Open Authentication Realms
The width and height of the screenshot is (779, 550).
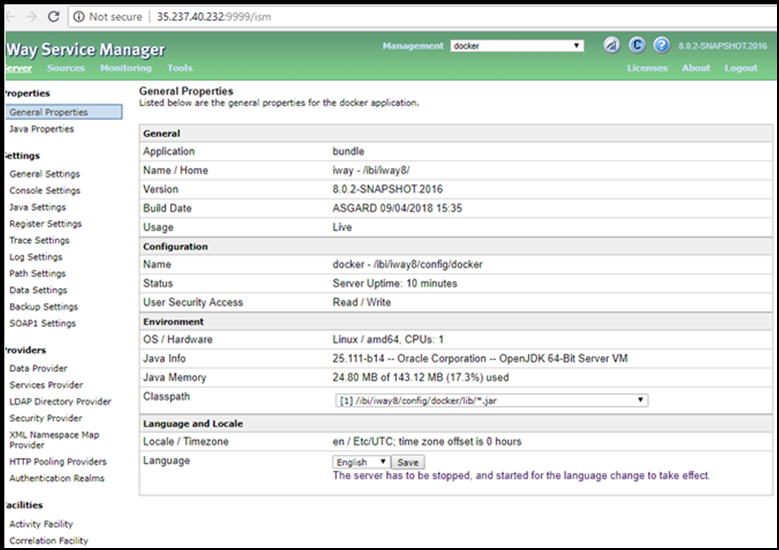(57, 478)
